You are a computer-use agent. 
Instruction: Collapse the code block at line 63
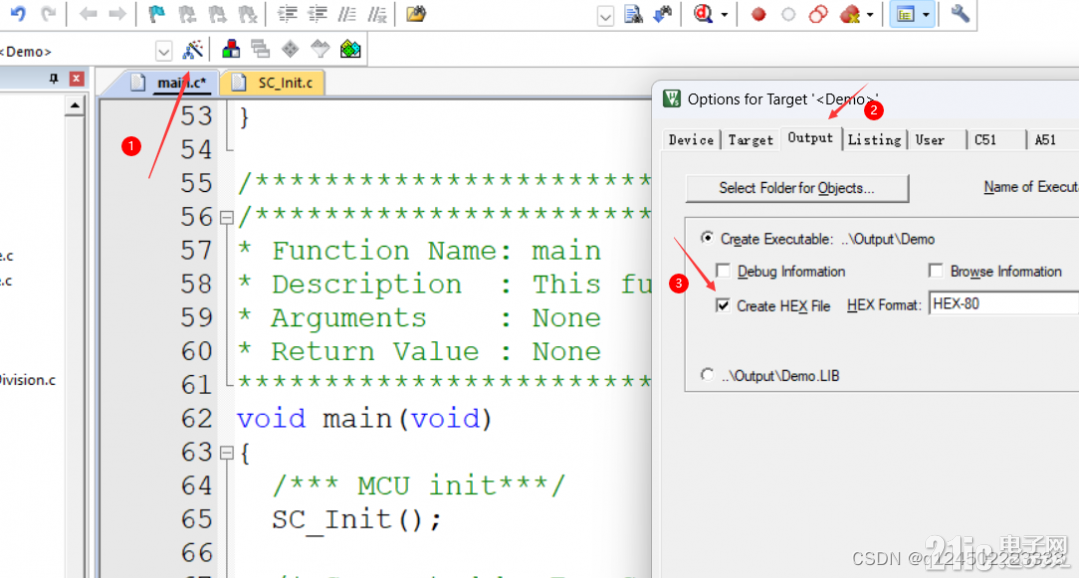[226, 453]
